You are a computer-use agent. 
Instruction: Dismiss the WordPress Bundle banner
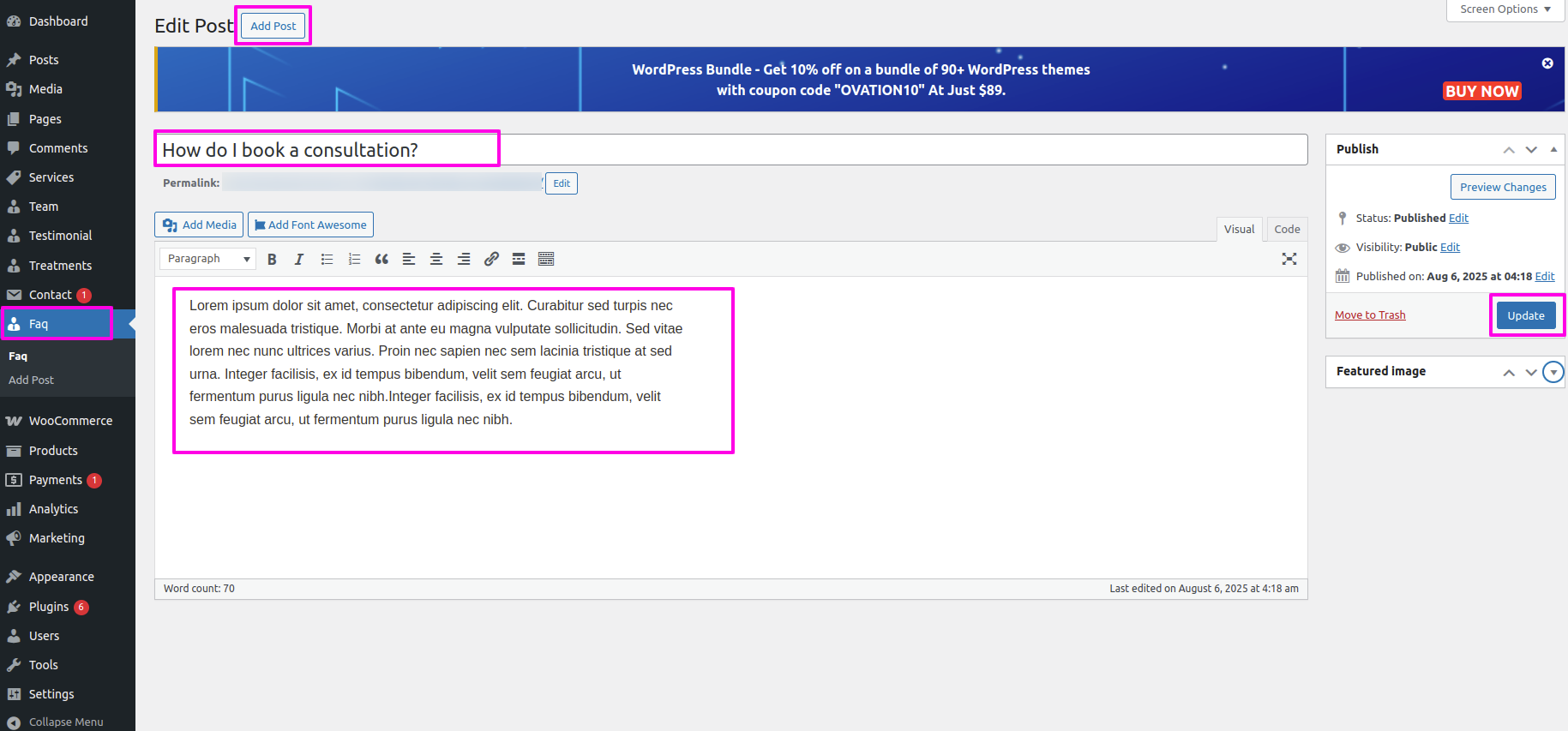click(1547, 63)
